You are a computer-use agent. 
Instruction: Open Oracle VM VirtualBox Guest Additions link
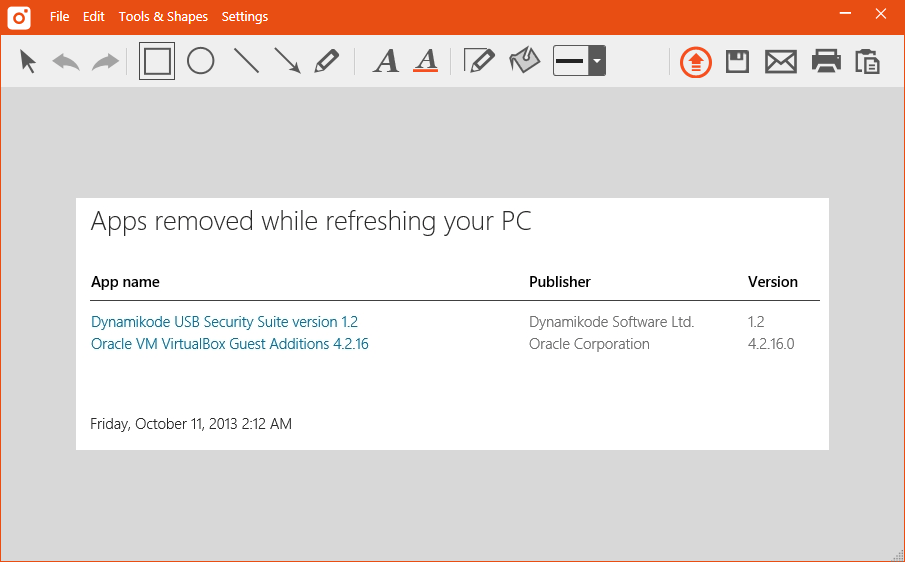230,344
